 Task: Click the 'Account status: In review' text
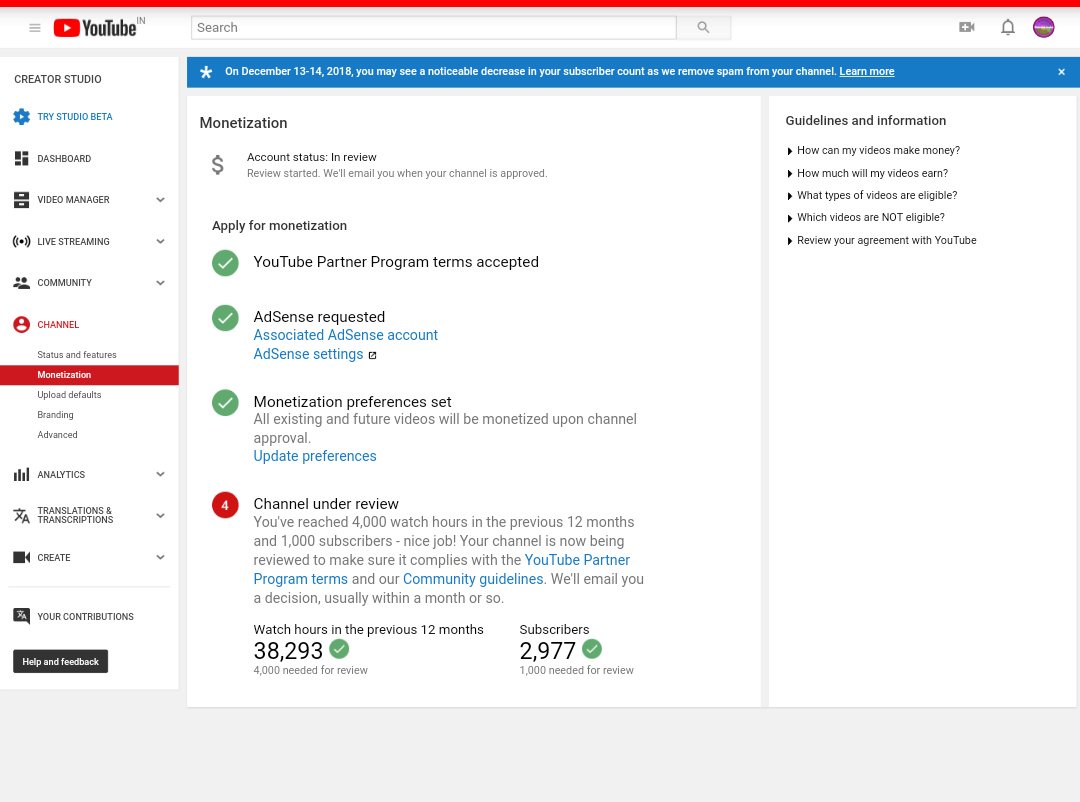312,157
